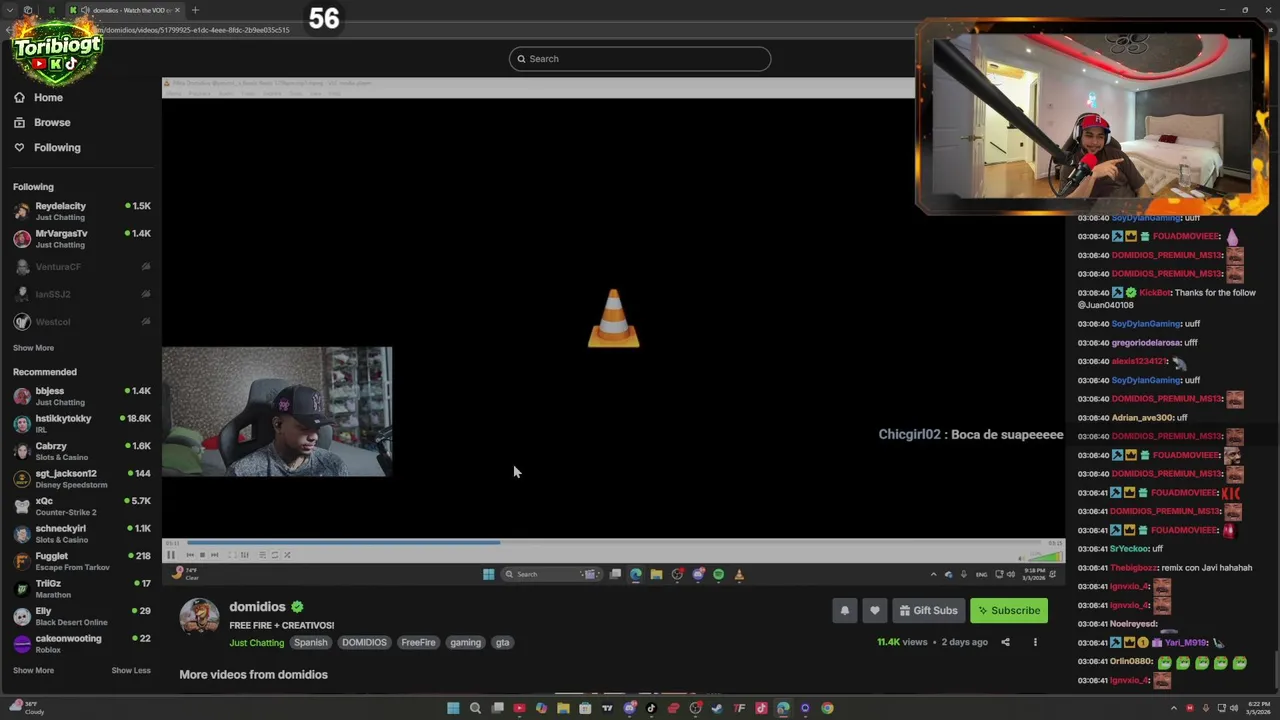The height and width of the screenshot is (720, 1280).
Task: Switch to the domidios VOD browser tab
Action: tap(127, 10)
